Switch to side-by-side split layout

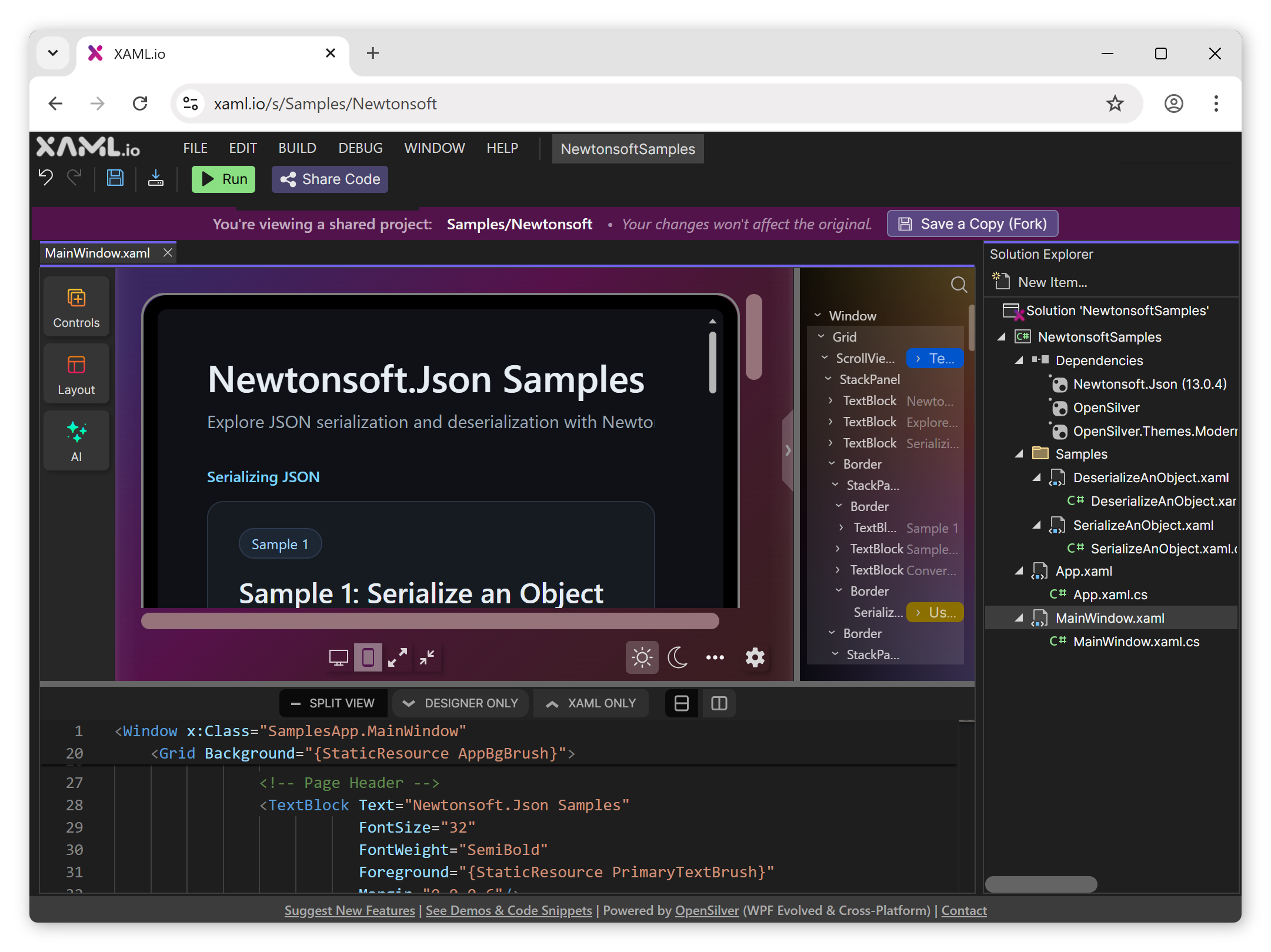pos(719,703)
